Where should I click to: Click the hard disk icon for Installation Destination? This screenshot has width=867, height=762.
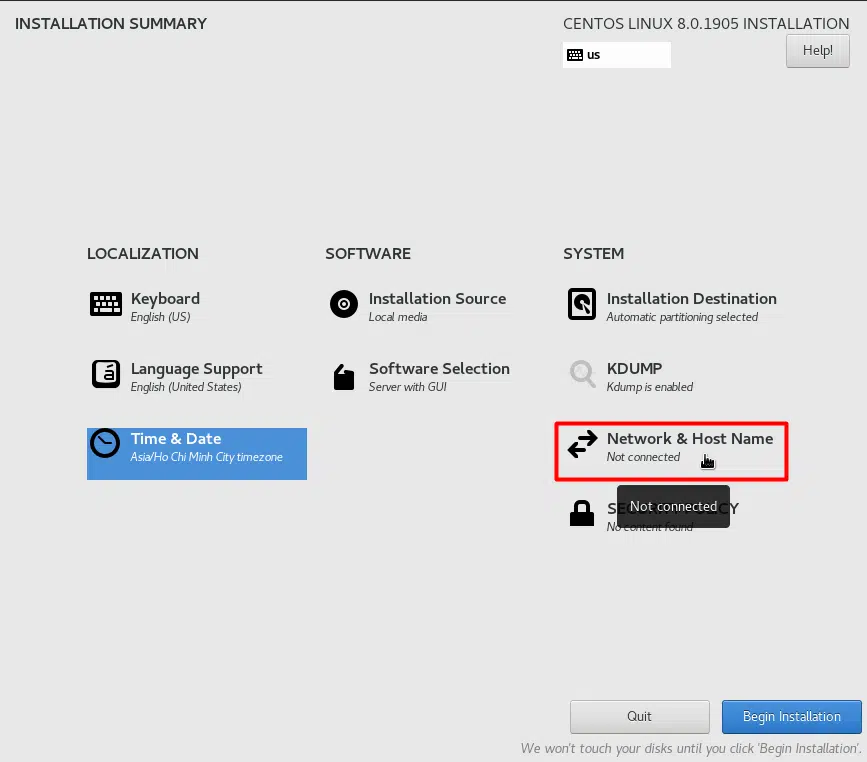pos(582,305)
